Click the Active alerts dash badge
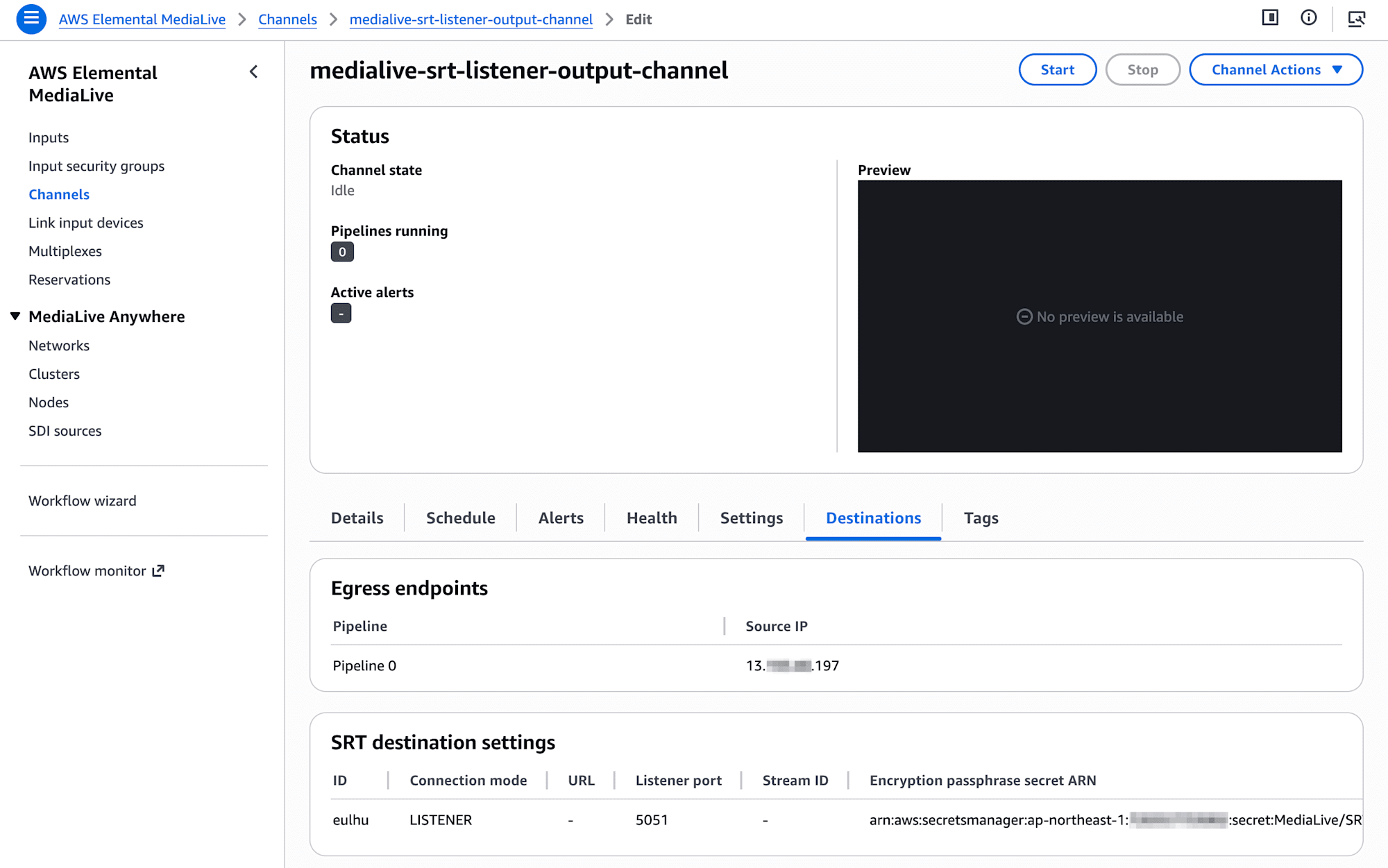This screenshot has width=1388, height=868. click(341, 314)
